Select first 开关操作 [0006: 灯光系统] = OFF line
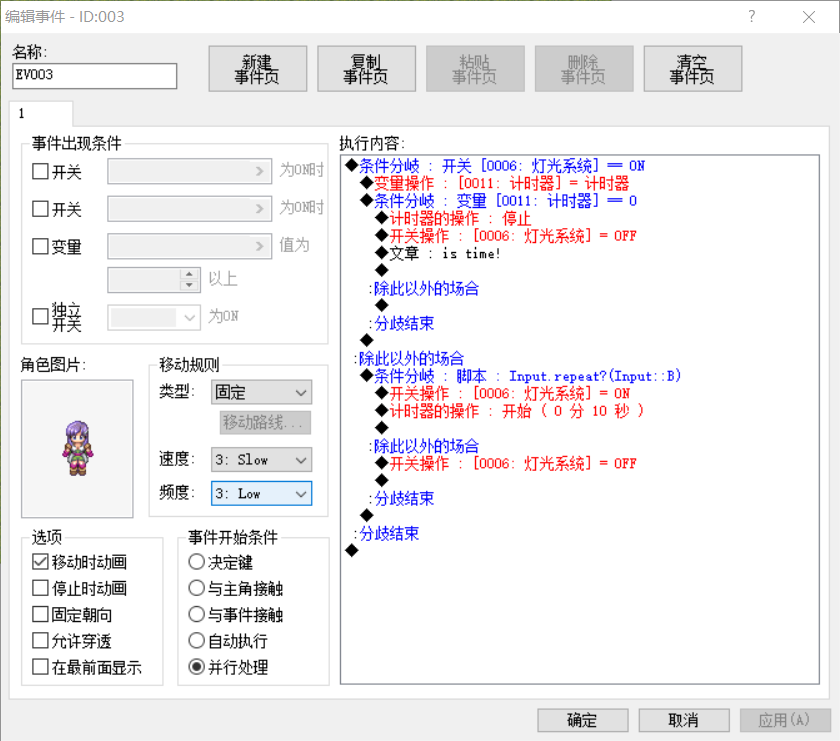The image size is (840, 741). (x=506, y=236)
